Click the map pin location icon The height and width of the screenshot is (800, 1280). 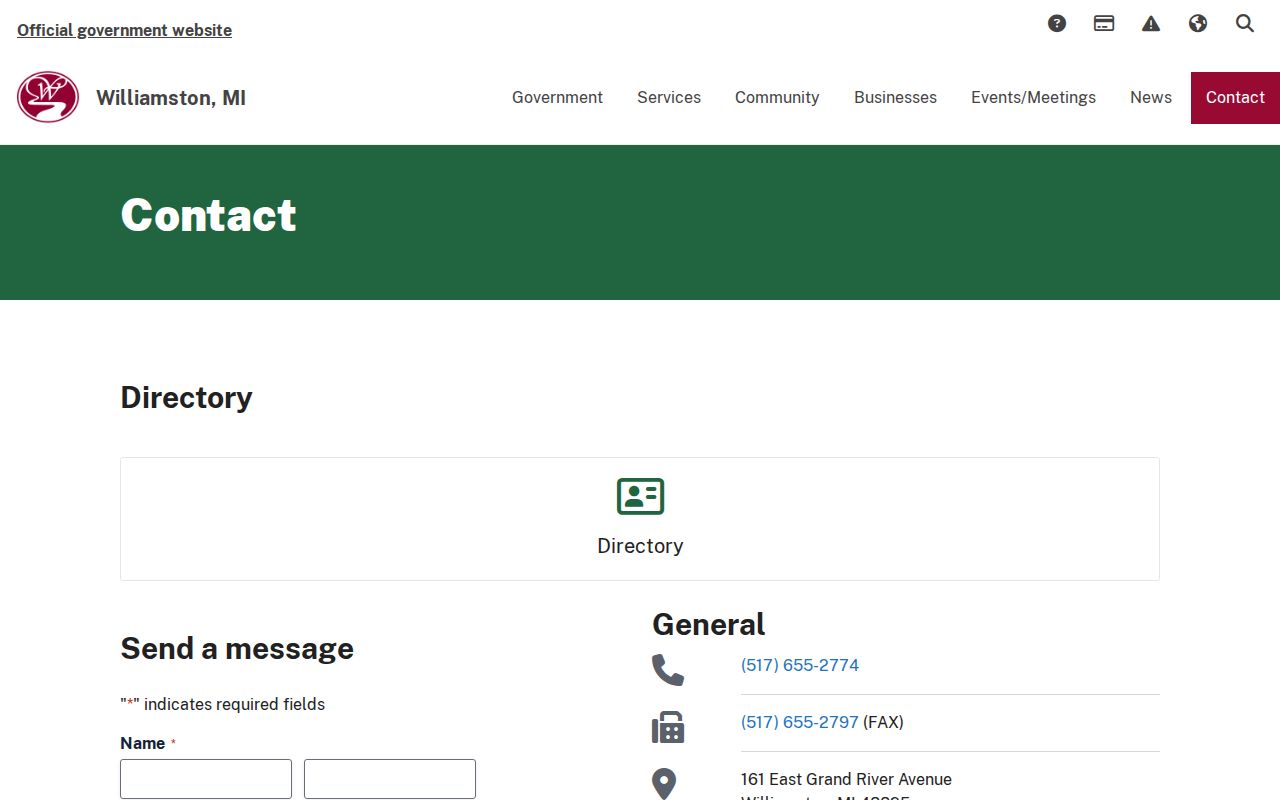664,784
